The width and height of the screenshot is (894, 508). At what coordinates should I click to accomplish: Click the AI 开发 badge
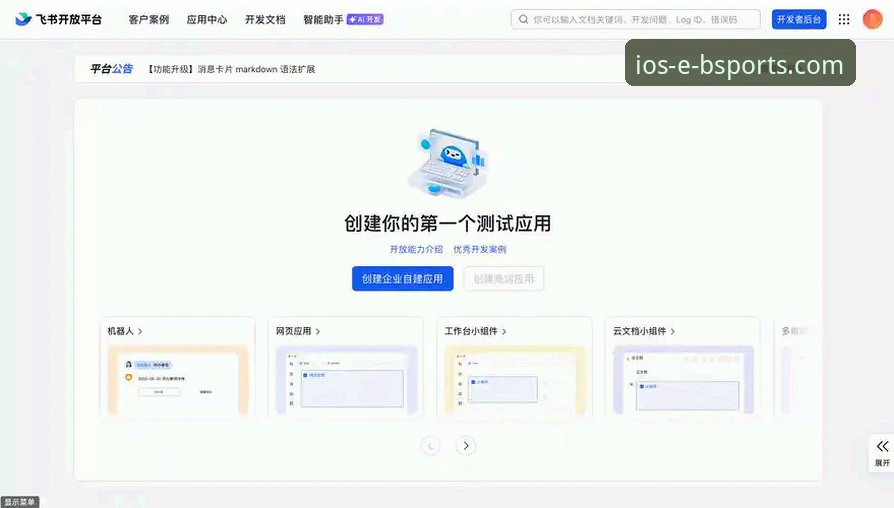click(365, 19)
